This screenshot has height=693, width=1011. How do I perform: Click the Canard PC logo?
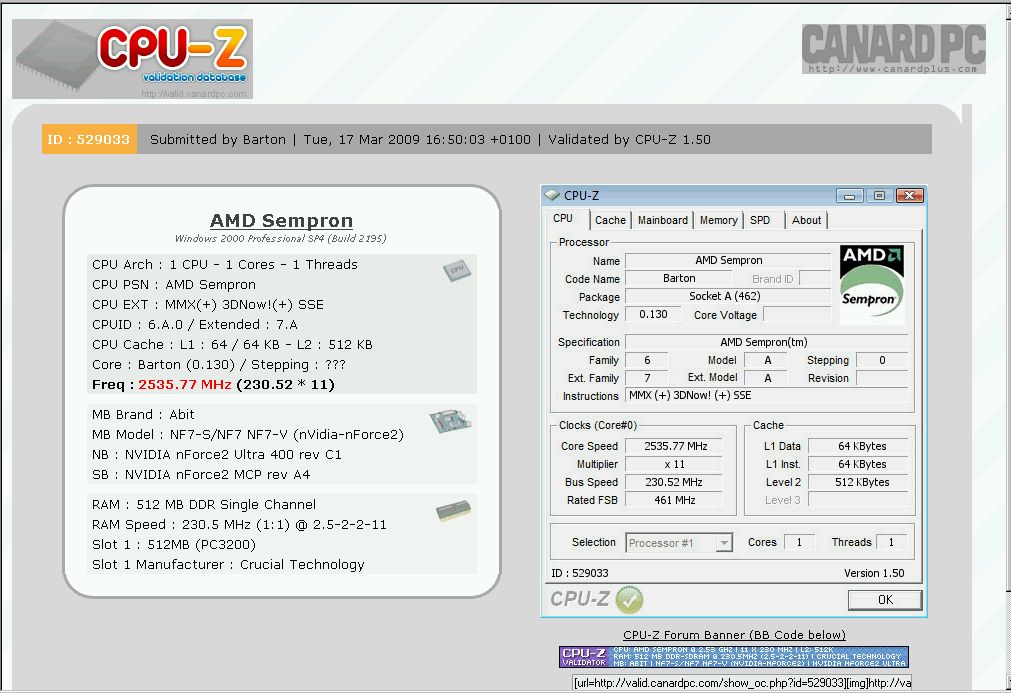[894, 48]
